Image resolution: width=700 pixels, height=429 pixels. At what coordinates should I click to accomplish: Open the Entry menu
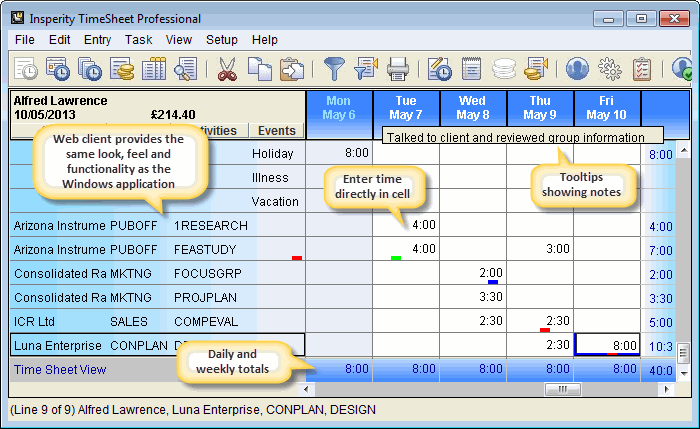[x=97, y=40]
